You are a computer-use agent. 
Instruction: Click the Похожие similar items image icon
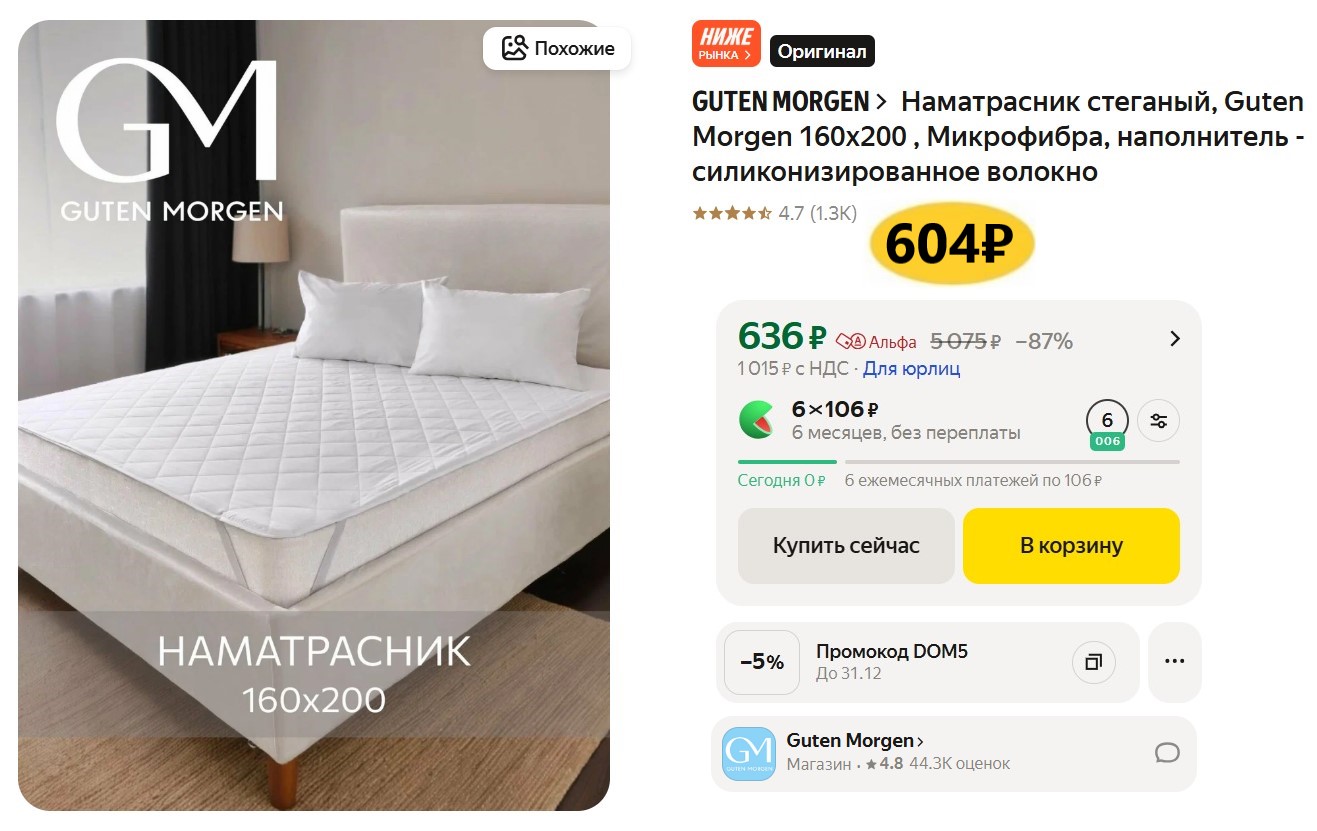point(514,48)
